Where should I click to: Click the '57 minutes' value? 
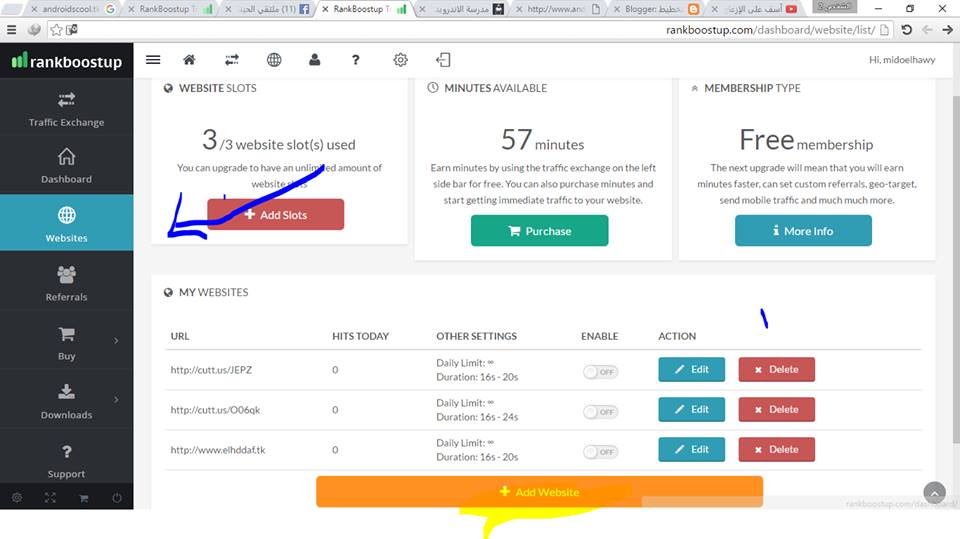[542, 140]
